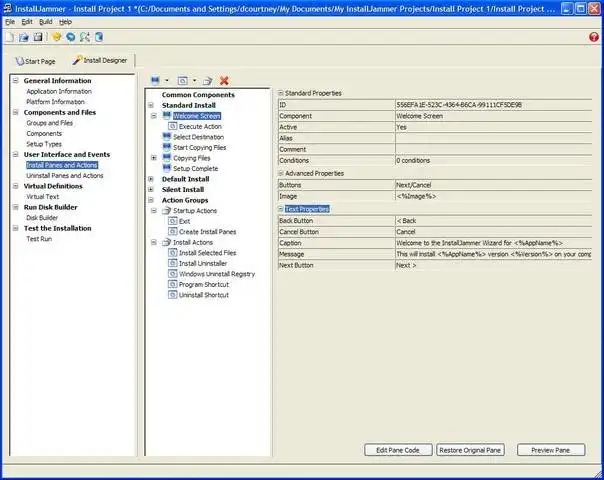Click the yellow hand toolbar icon
Image resolution: width=604 pixels, height=480 pixels.
[57, 37]
